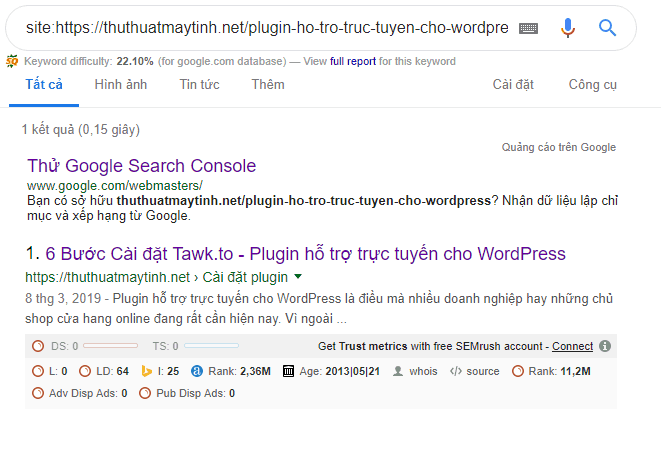Click the Bing index icon

[x=146, y=371]
